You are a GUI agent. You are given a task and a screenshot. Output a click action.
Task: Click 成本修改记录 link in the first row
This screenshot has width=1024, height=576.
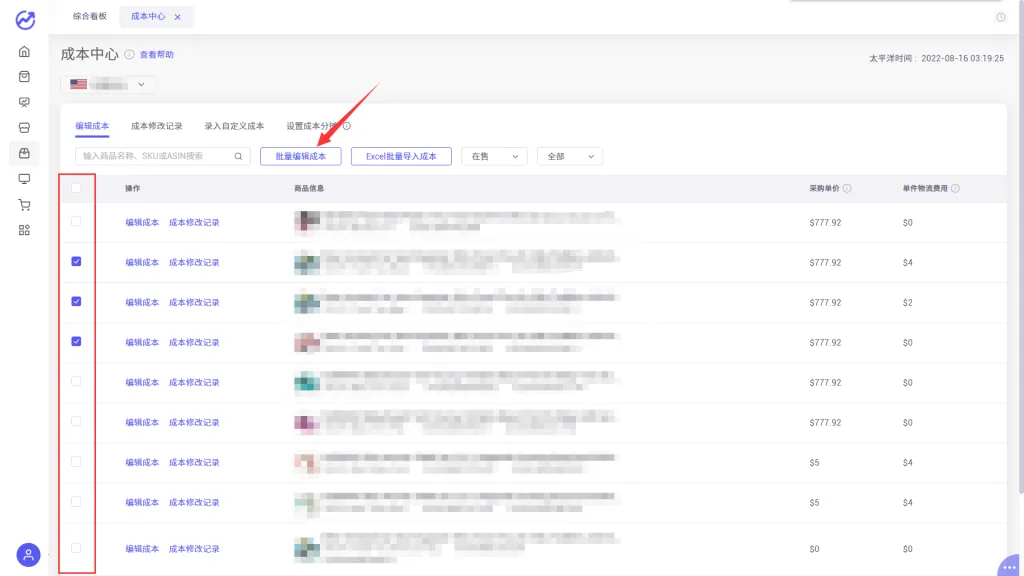tap(194, 223)
